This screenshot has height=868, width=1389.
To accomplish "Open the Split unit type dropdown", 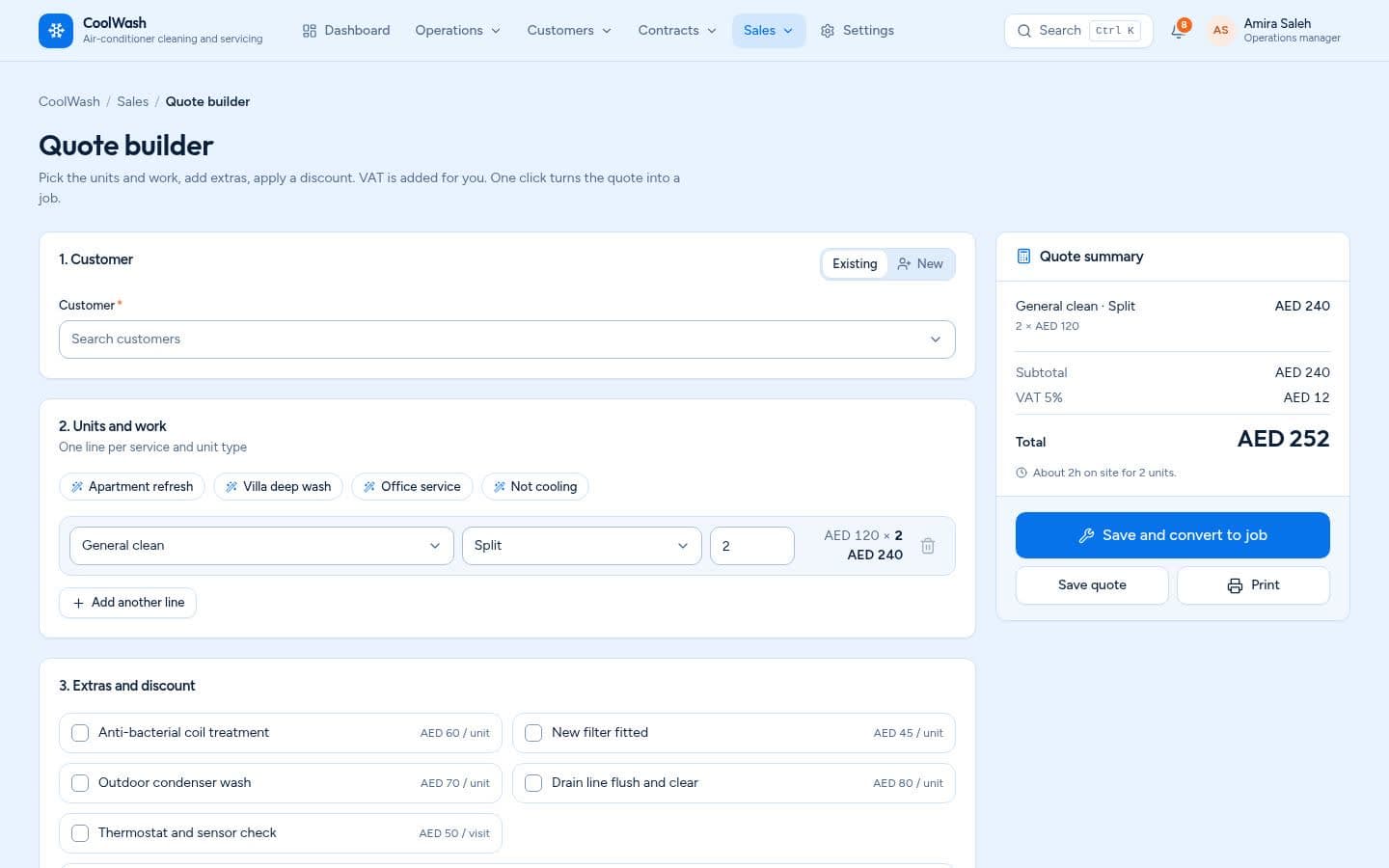I will coord(582,546).
